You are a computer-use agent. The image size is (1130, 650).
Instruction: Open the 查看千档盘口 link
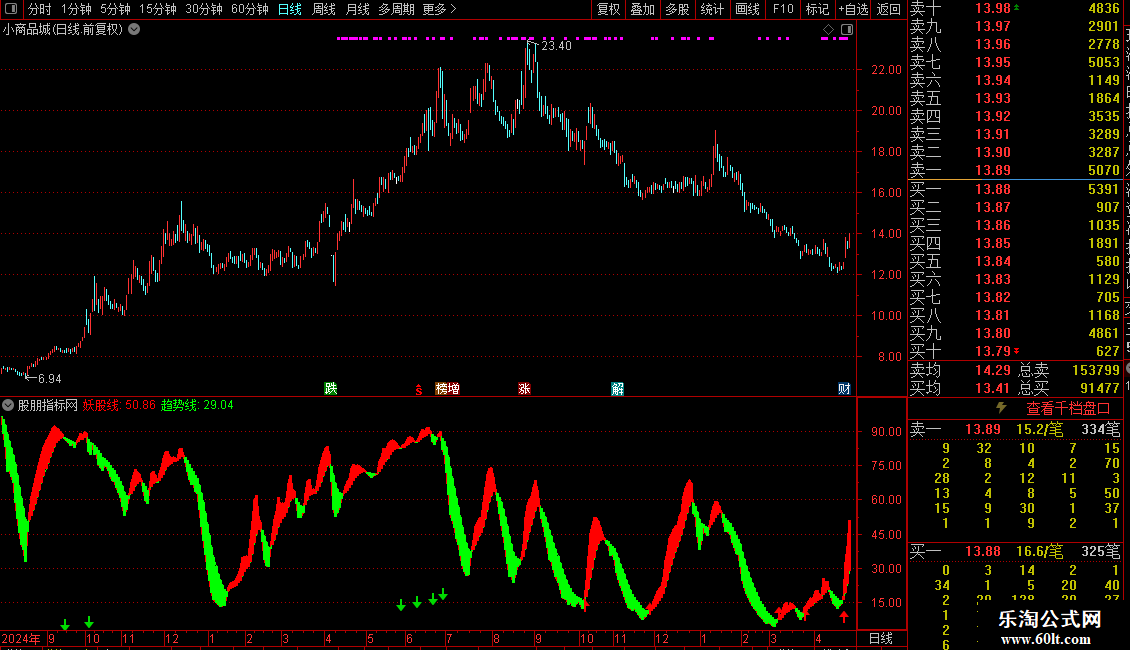[x=1068, y=409]
